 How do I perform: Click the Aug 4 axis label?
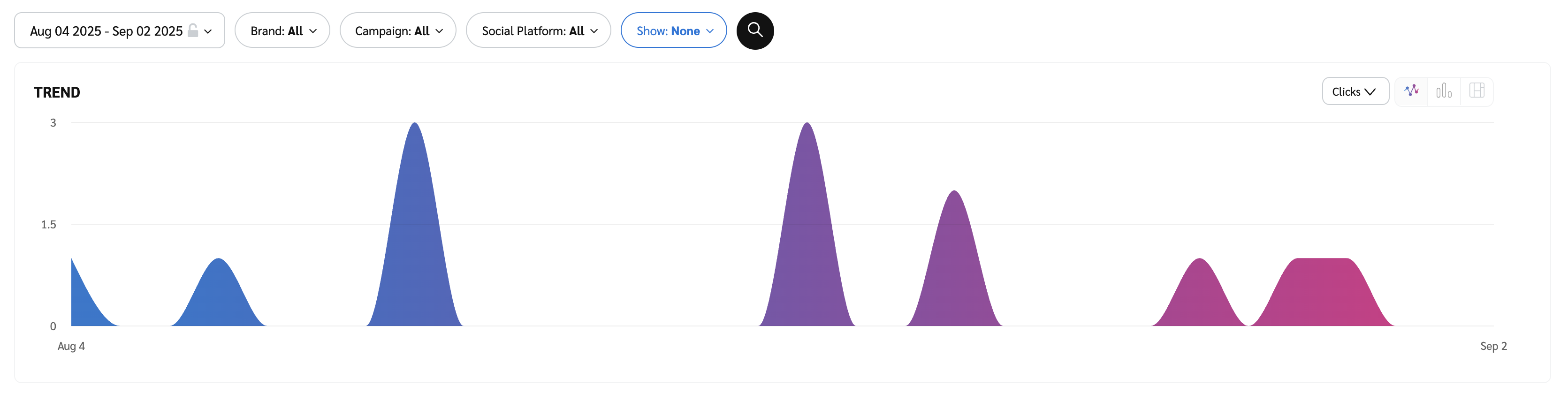pyautogui.click(x=71, y=346)
